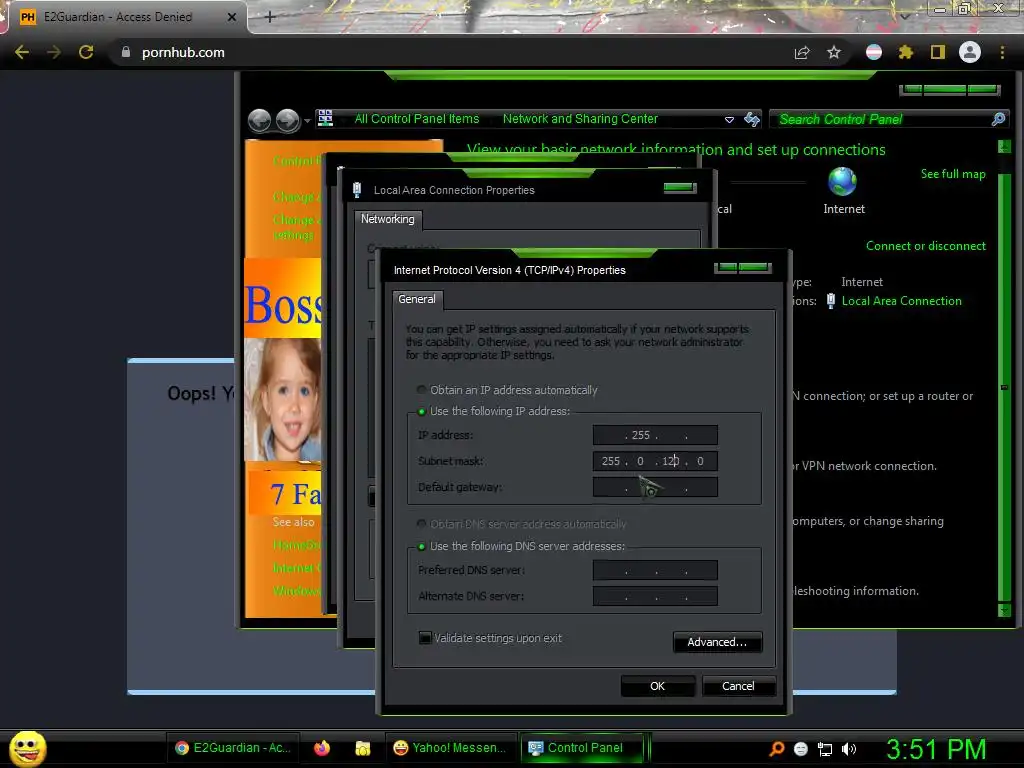Image resolution: width=1024 pixels, height=768 pixels.
Task: Open Start menu smiley button
Action: pyautogui.click(x=27, y=748)
